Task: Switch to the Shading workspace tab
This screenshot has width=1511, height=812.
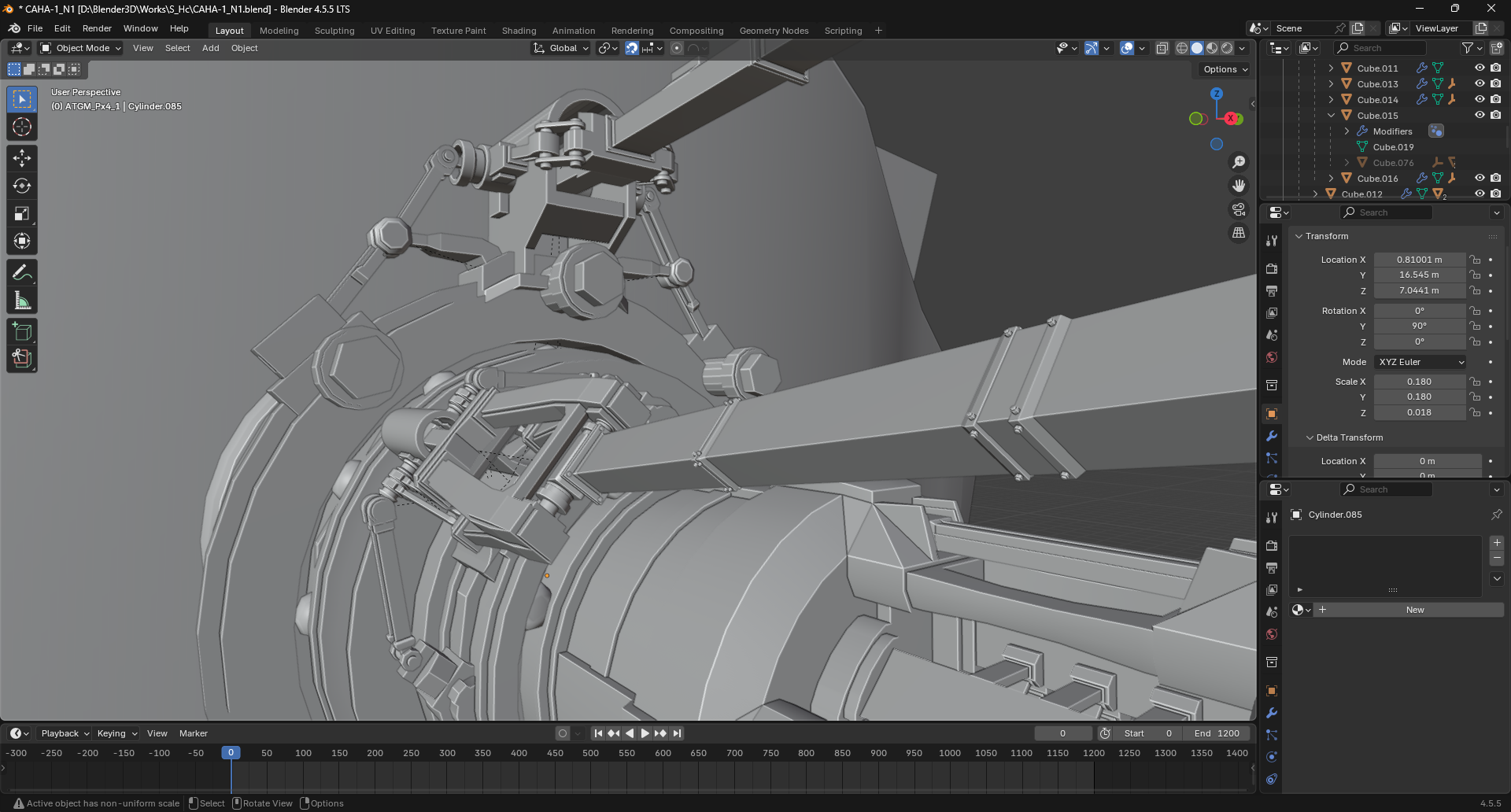Action: pos(519,31)
